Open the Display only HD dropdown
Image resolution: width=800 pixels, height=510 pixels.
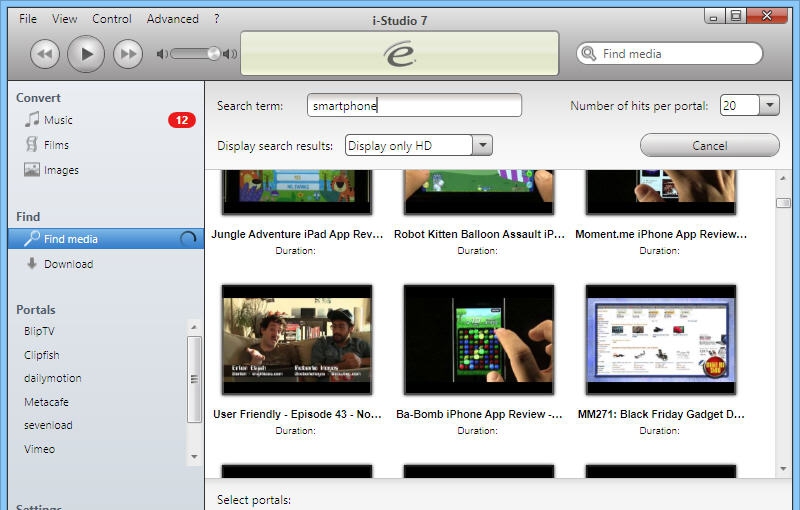(x=482, y=145)
